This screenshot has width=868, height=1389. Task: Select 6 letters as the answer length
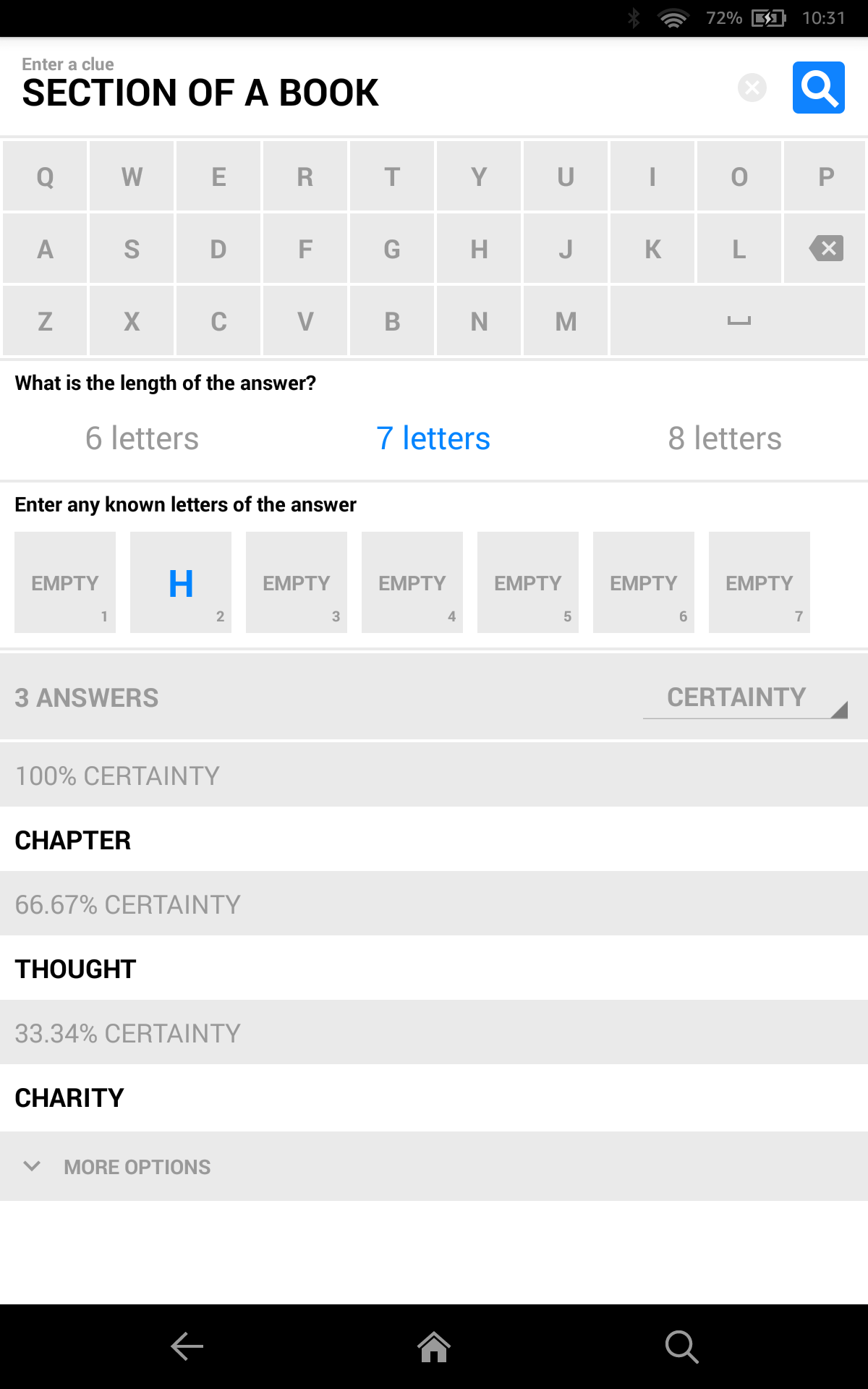point(142,438)
